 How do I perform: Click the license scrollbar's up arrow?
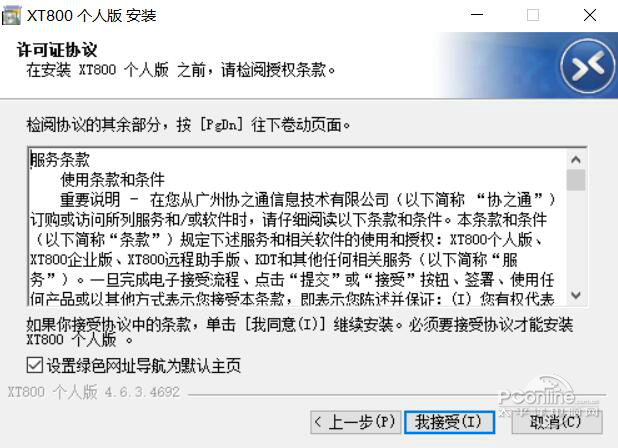[x=576, y=160]
